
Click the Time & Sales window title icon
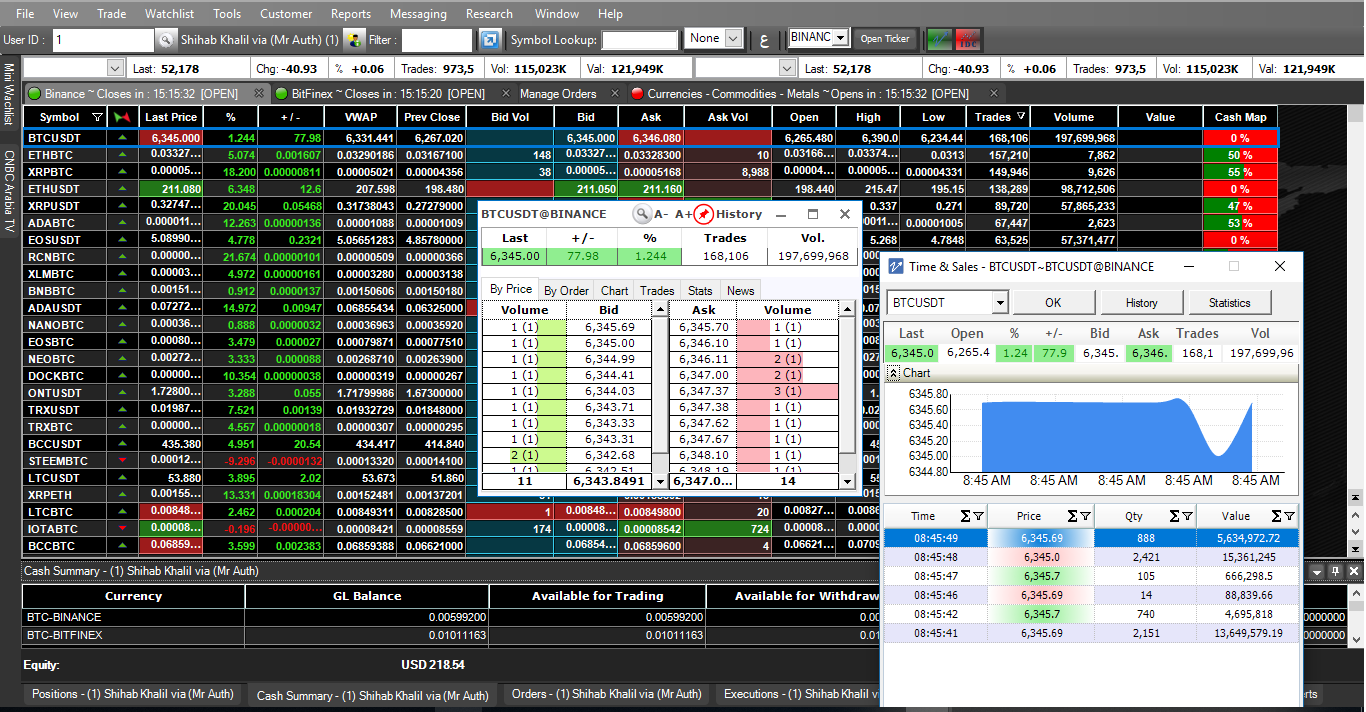pyautogui.click(x=895, y=266)
